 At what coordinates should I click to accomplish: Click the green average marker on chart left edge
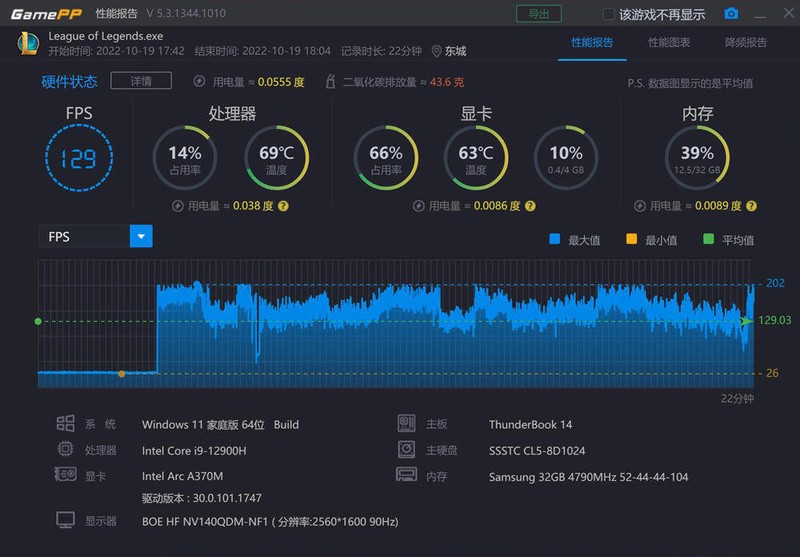click(x=38, y=321)
